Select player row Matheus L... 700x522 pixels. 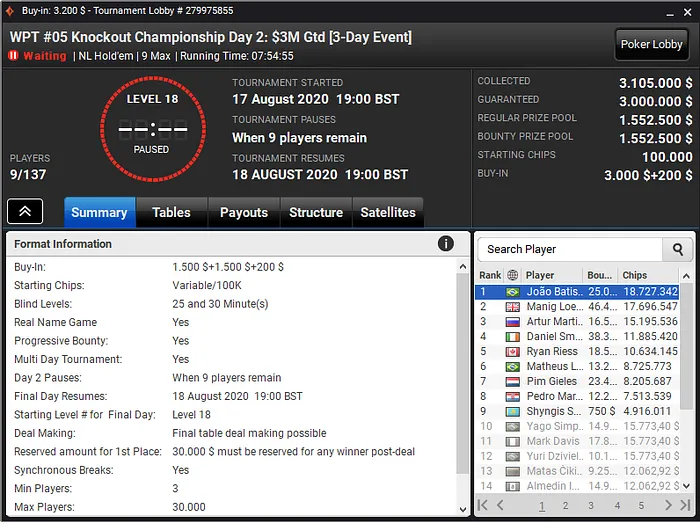point(577,367)
